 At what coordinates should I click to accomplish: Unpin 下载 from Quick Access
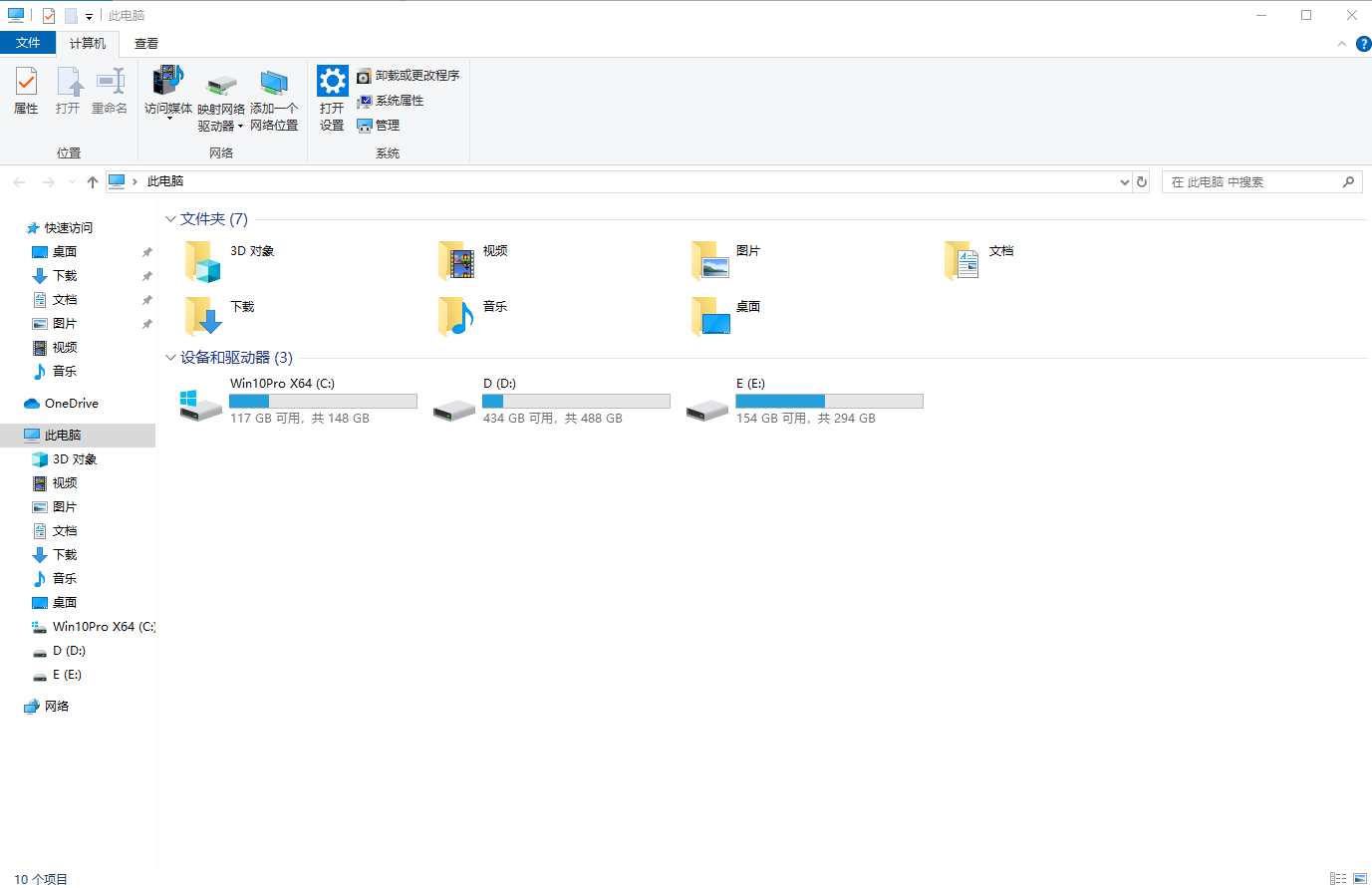pos(146,275)
